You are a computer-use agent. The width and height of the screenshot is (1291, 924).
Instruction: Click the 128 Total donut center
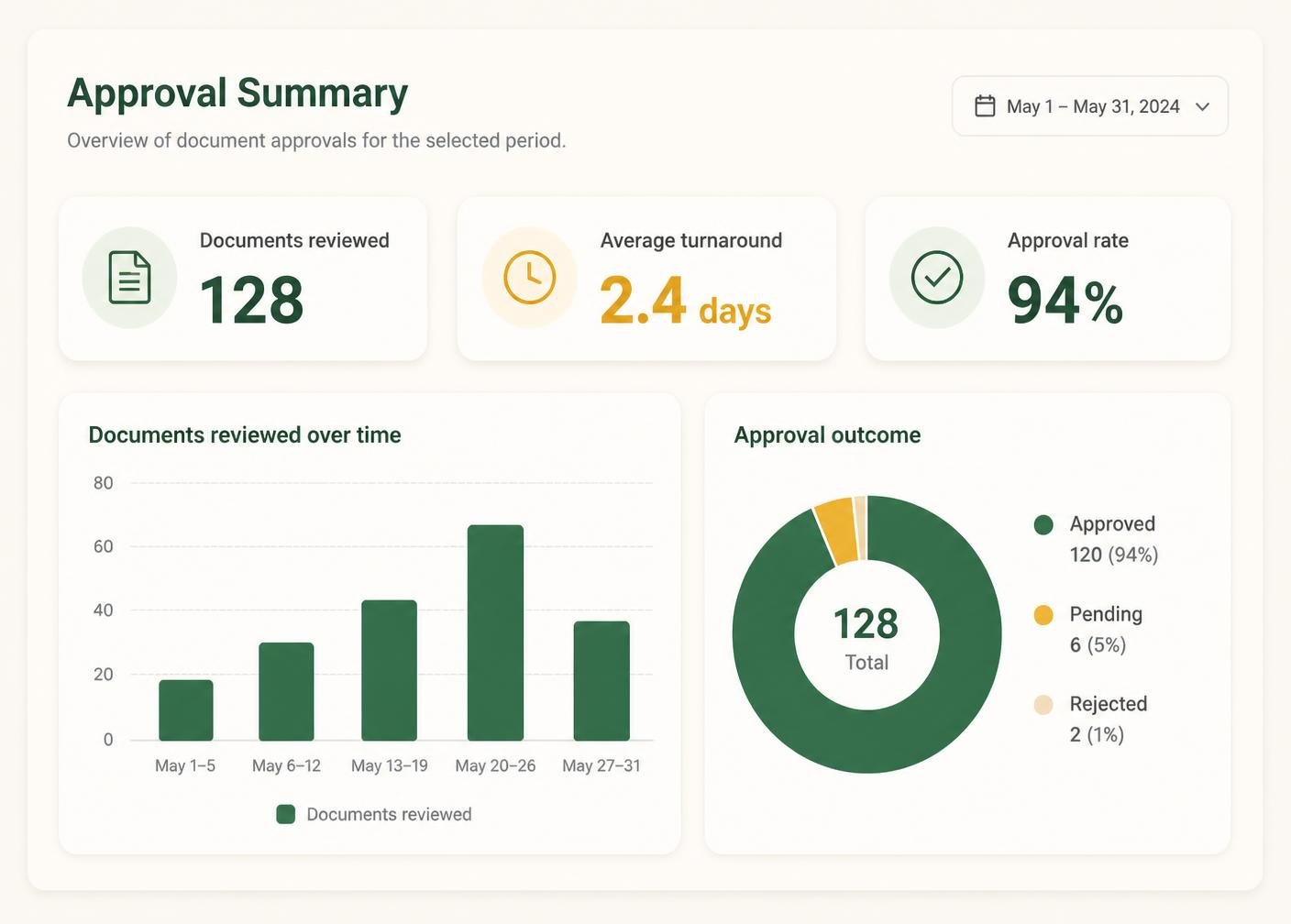(866, 637)
